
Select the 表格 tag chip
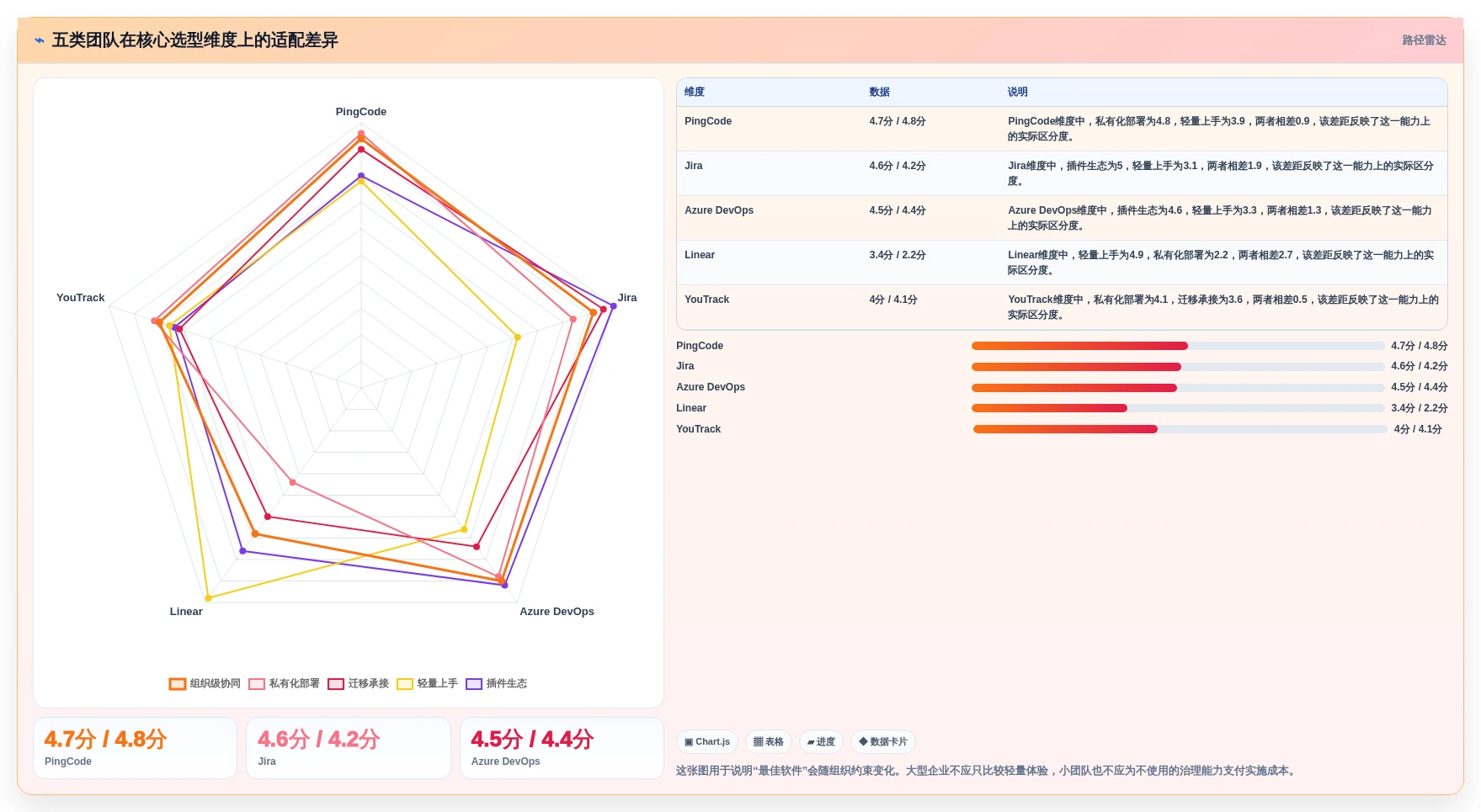coord(768,742)
